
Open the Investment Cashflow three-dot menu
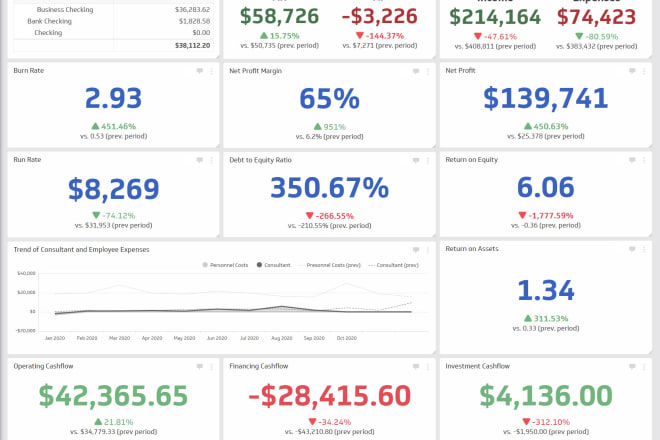click(644, 366)
